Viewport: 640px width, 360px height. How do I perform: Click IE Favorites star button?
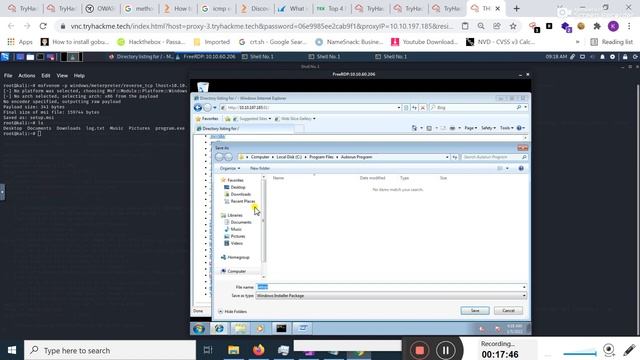point(207,119)
